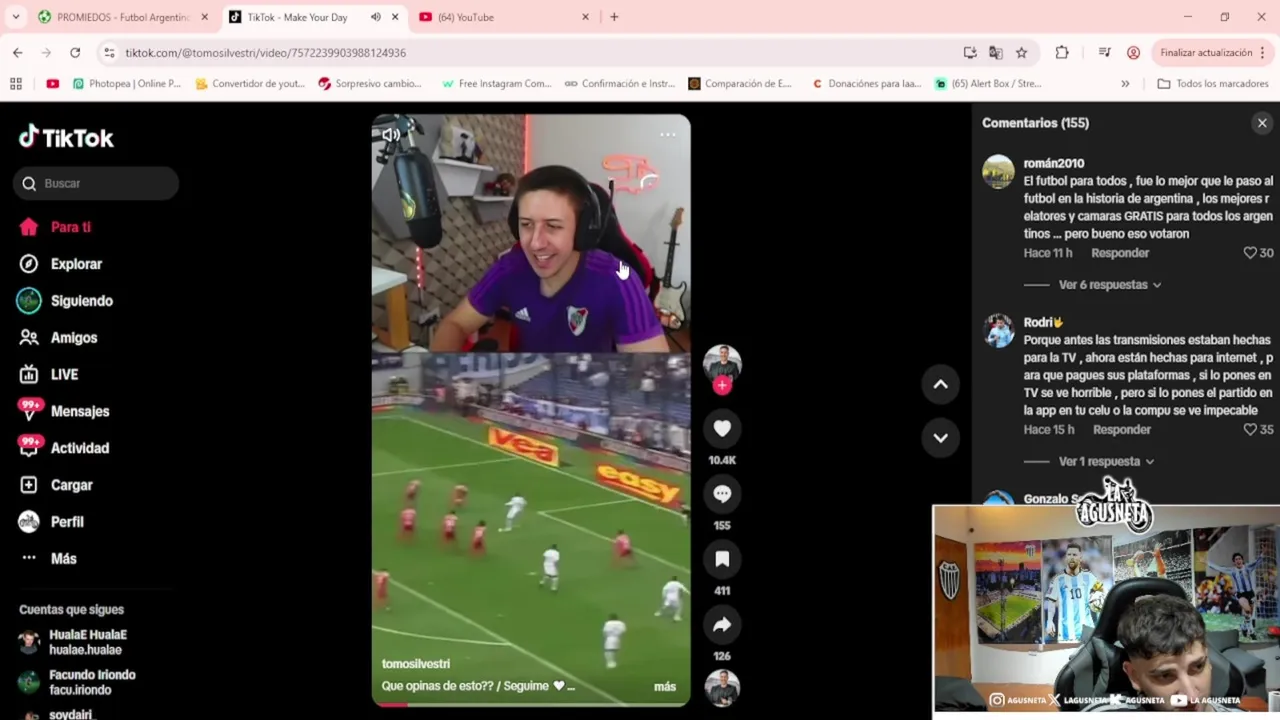This screenshot has height=720, width=1280.
Task: Click the video progress bar
Action: tap(531, 704)
